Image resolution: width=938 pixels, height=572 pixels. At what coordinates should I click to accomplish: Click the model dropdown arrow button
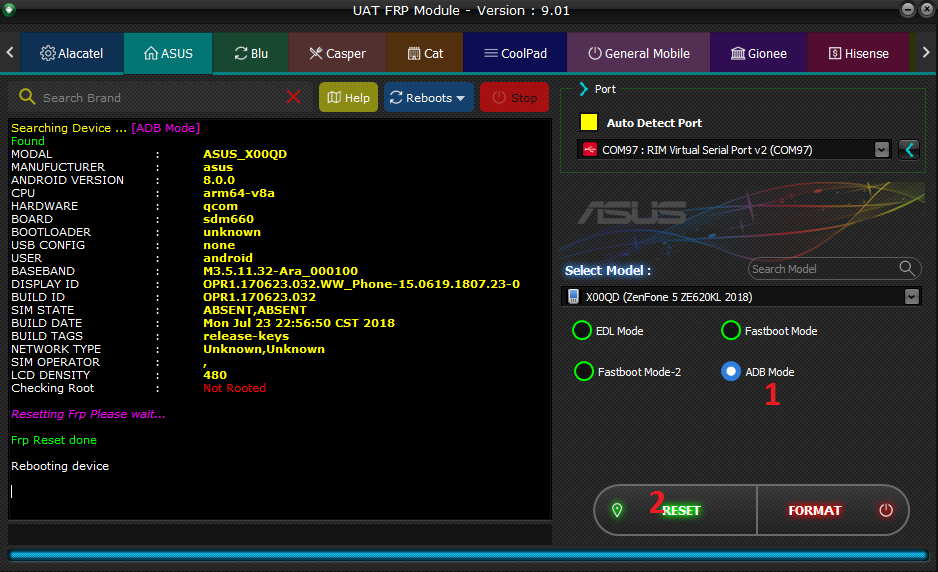click(x=911, y=297)
